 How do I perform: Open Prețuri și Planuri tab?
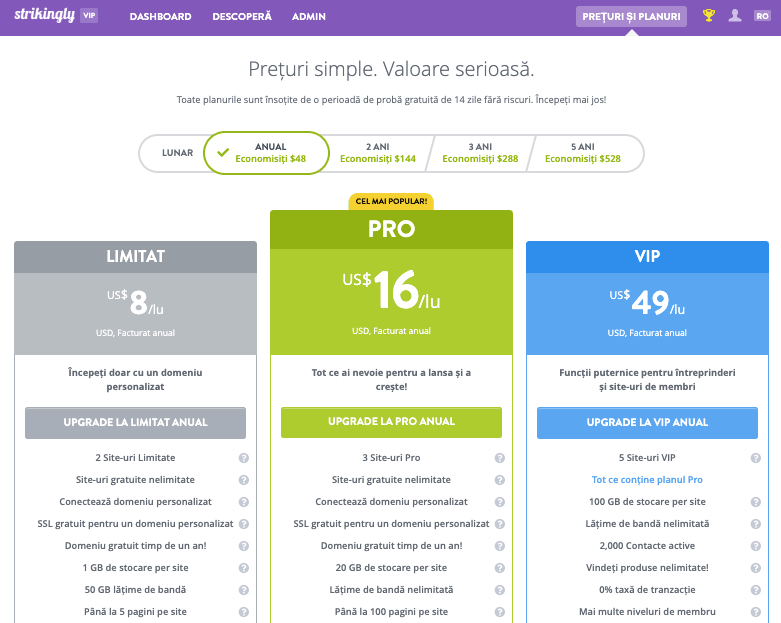pos(631,16)
